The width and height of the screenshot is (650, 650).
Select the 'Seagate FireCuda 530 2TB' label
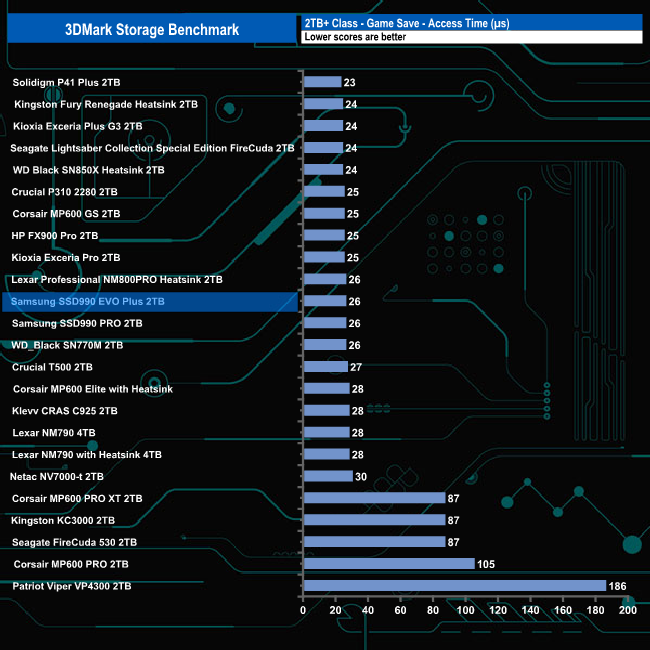(x=74, y=542)
